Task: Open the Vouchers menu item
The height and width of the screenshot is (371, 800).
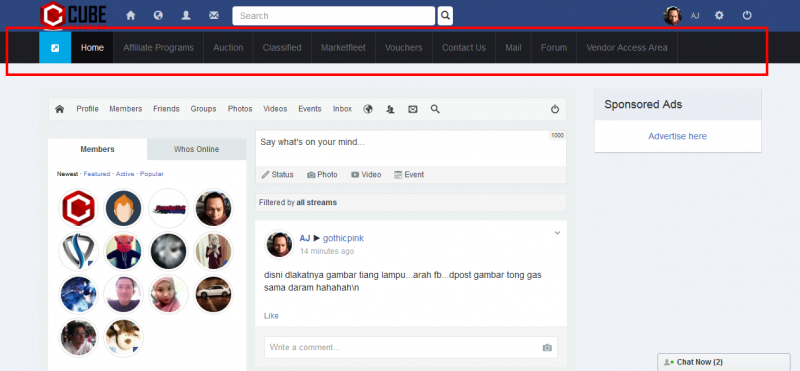Action: click(404, 47)
